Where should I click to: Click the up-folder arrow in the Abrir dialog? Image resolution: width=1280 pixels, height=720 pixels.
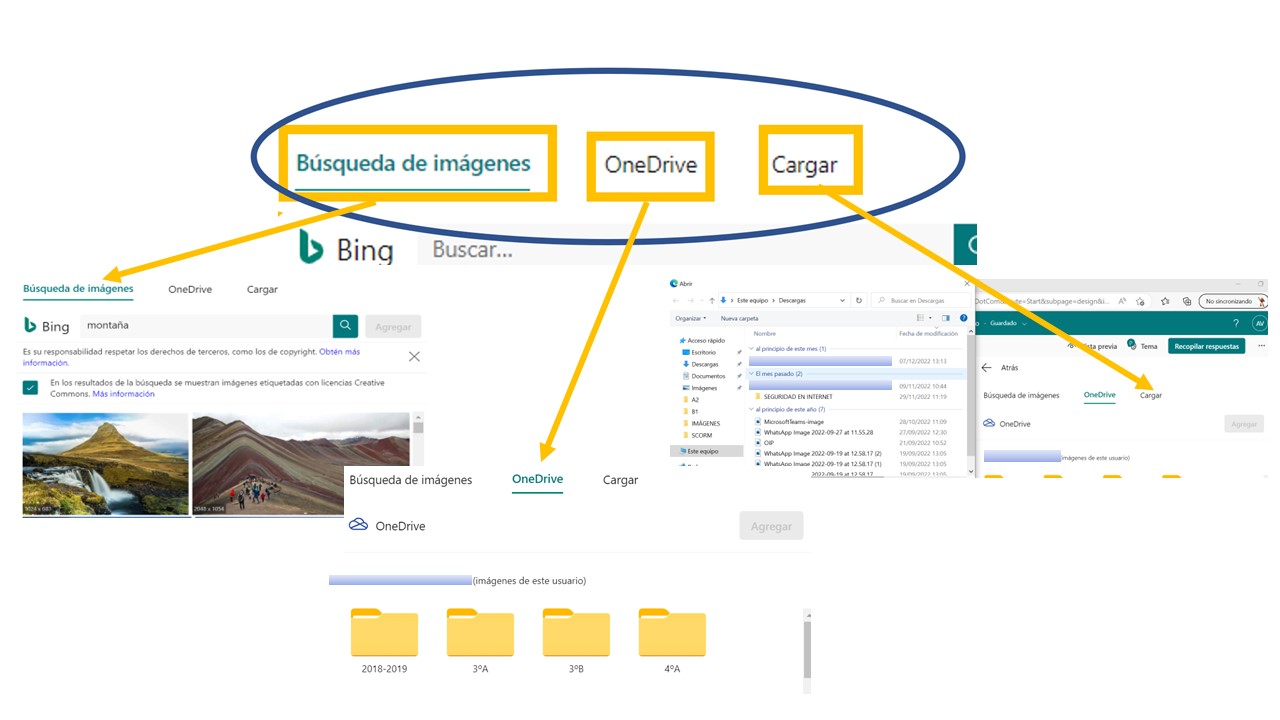tap(712, 300)
